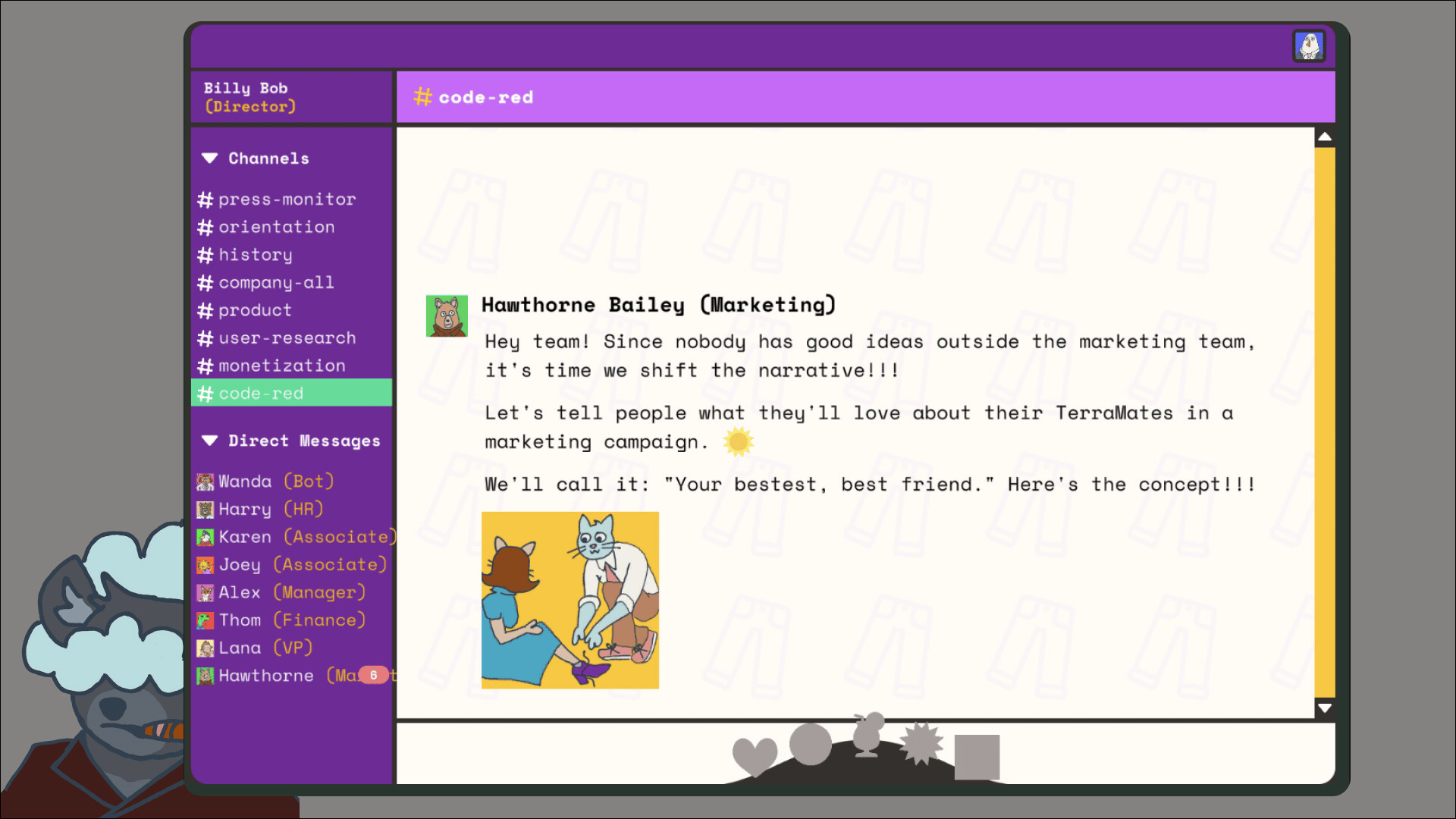Collapse the Direct Messages section
1456x819 pixels.
coord(210,441)
